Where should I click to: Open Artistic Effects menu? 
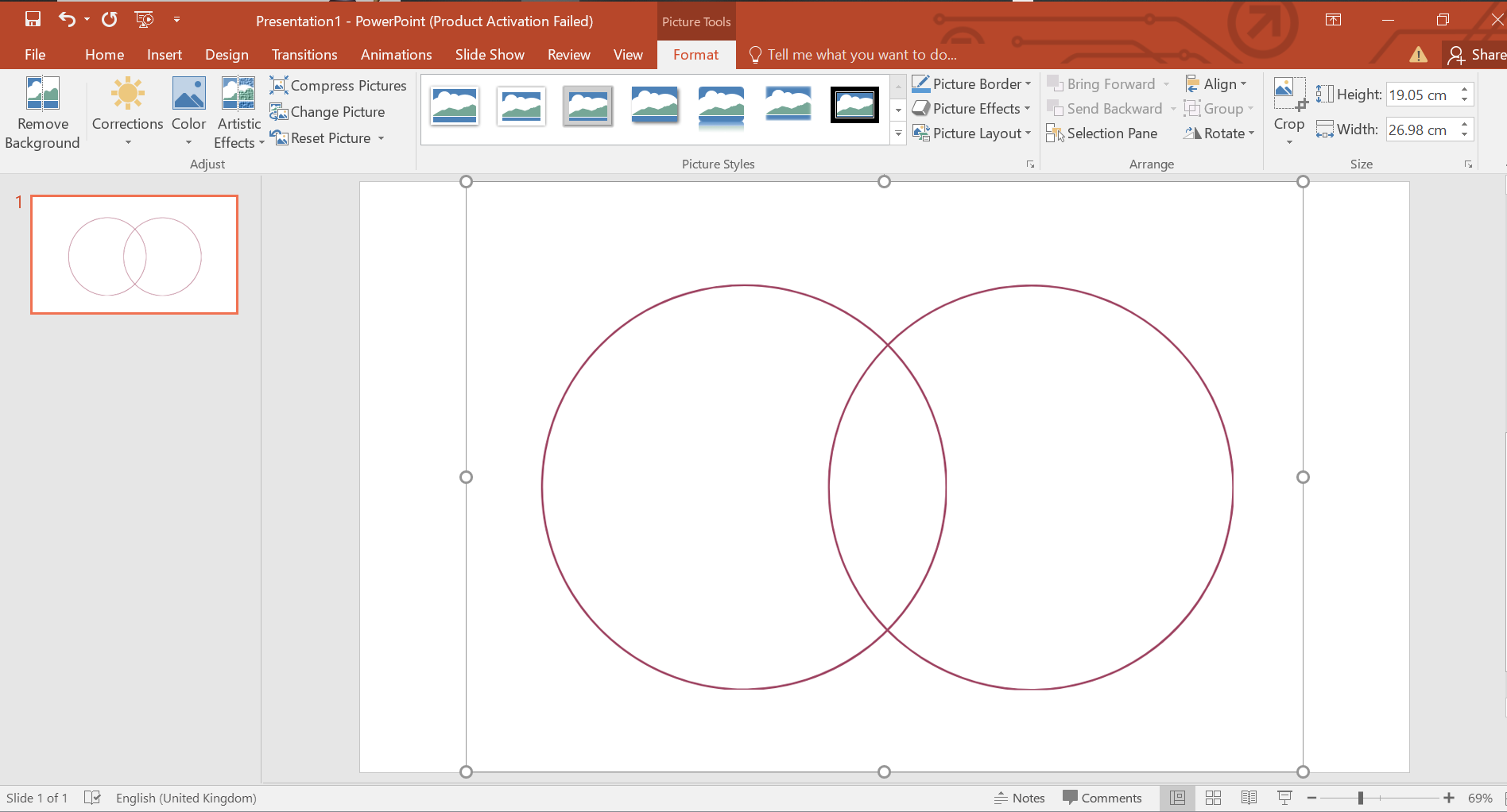point(238,113)
